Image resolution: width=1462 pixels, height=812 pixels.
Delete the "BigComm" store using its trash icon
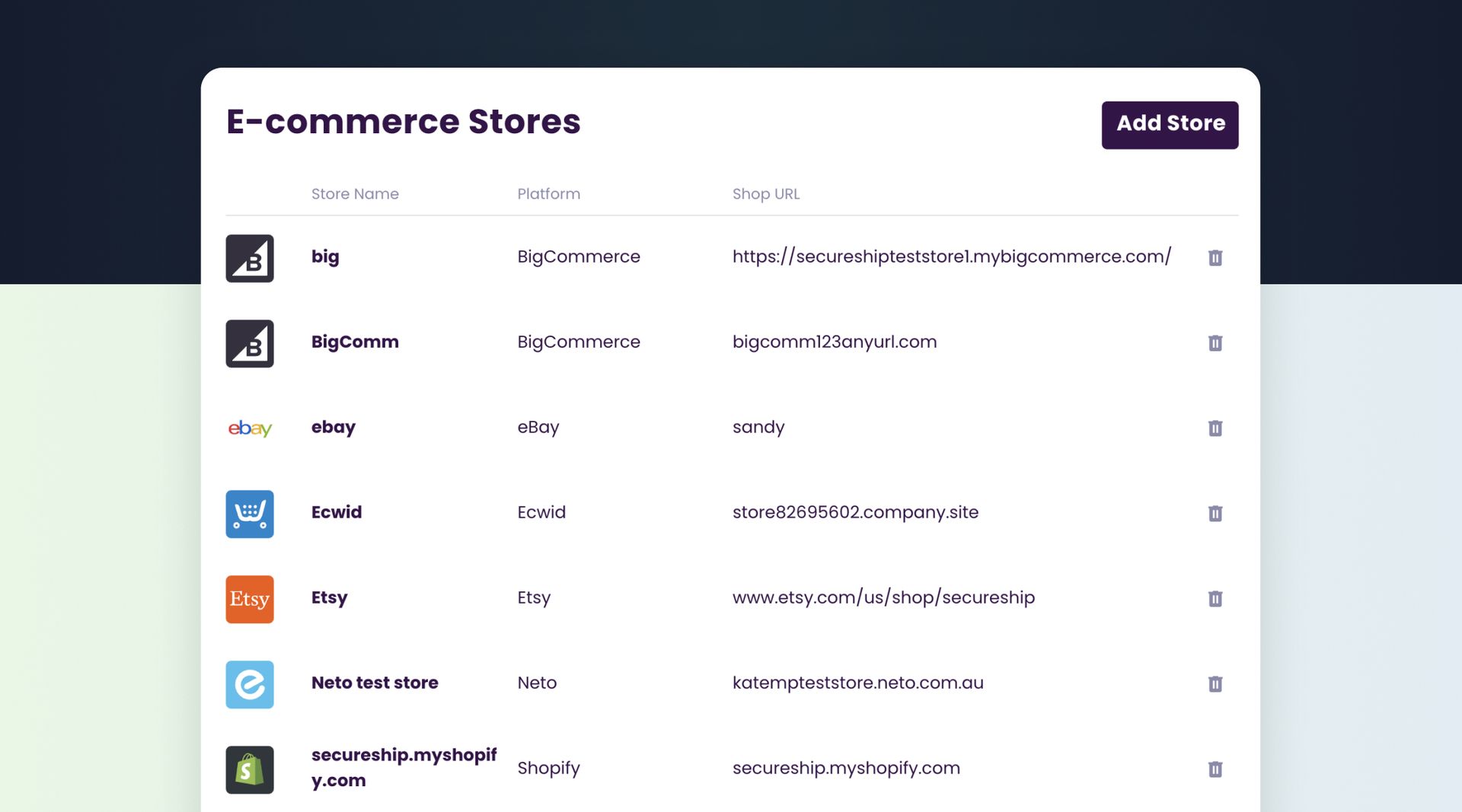click(x=1215, y=343)
